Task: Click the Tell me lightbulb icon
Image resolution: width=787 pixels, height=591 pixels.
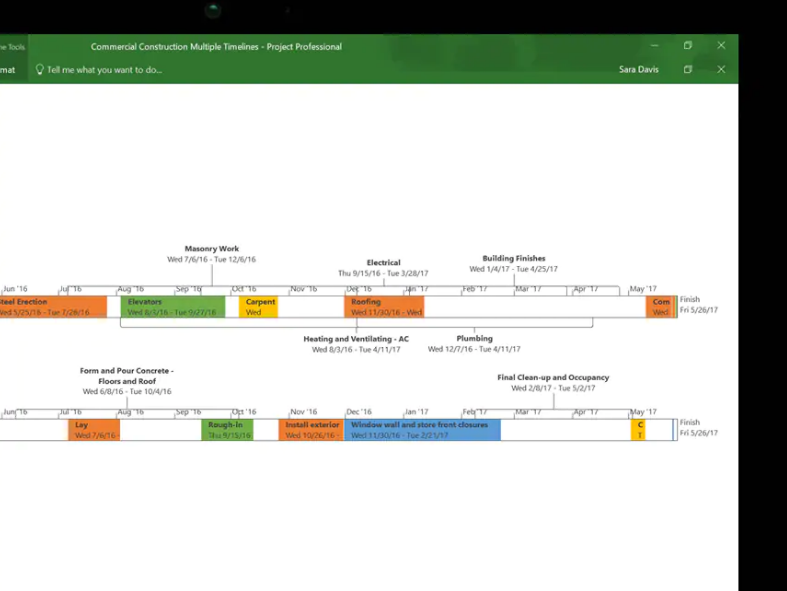Action: (x=40, y=70)
